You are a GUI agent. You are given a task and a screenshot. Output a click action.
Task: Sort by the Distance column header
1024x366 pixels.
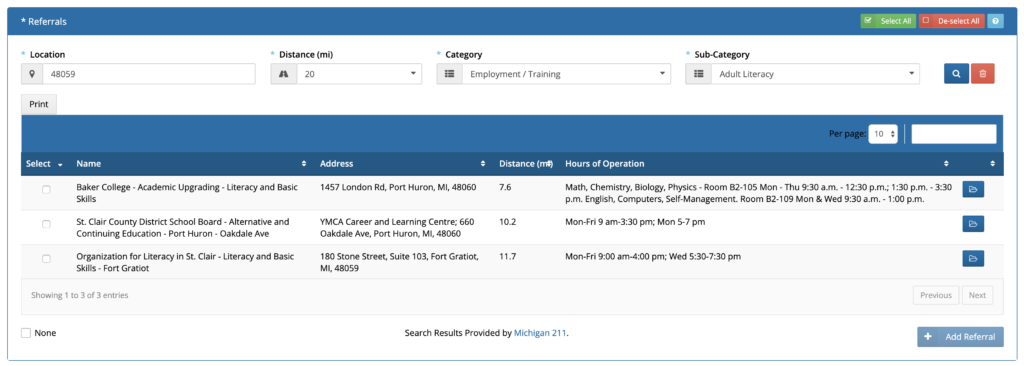(526, 163)
